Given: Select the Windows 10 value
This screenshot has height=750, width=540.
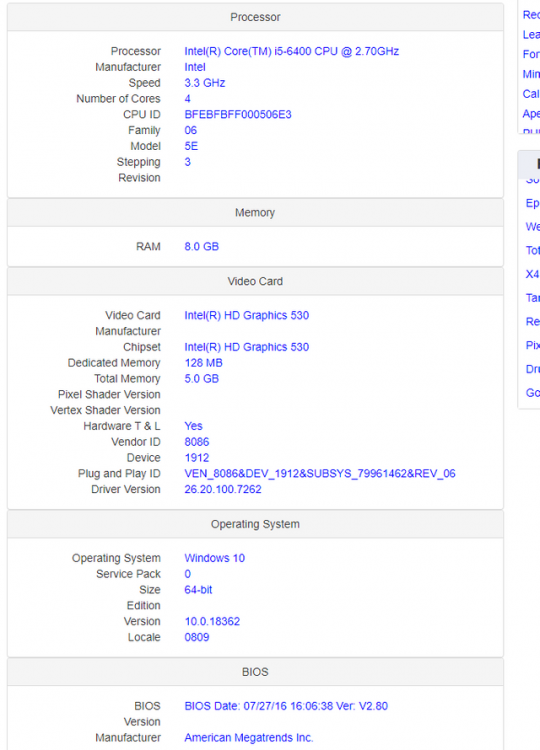Looking at the screenshot, I should (x=214, y=558).
